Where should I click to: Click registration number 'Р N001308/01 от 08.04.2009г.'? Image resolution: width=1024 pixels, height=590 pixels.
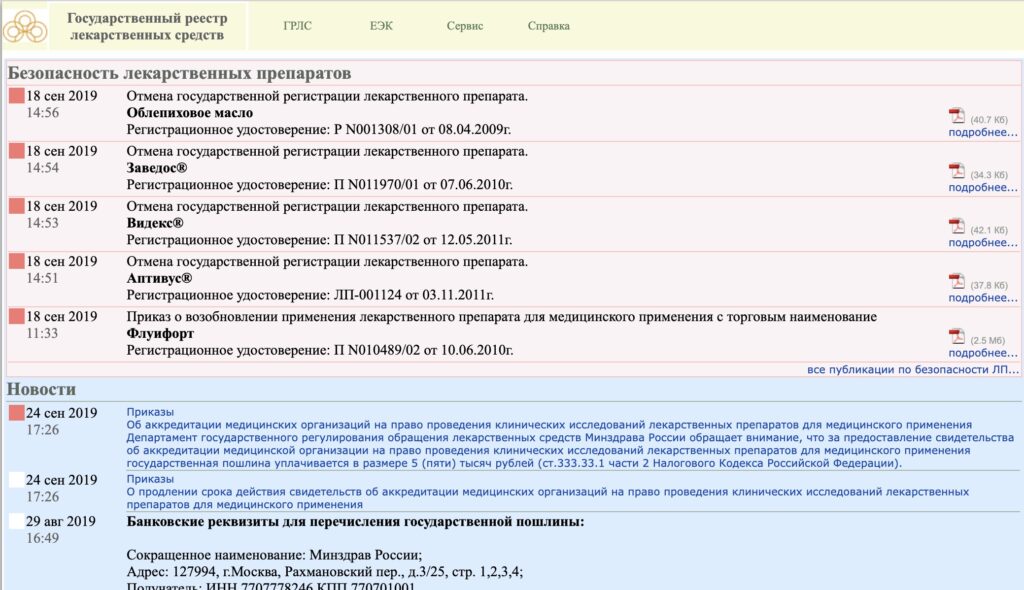click(x=422, y=129)
